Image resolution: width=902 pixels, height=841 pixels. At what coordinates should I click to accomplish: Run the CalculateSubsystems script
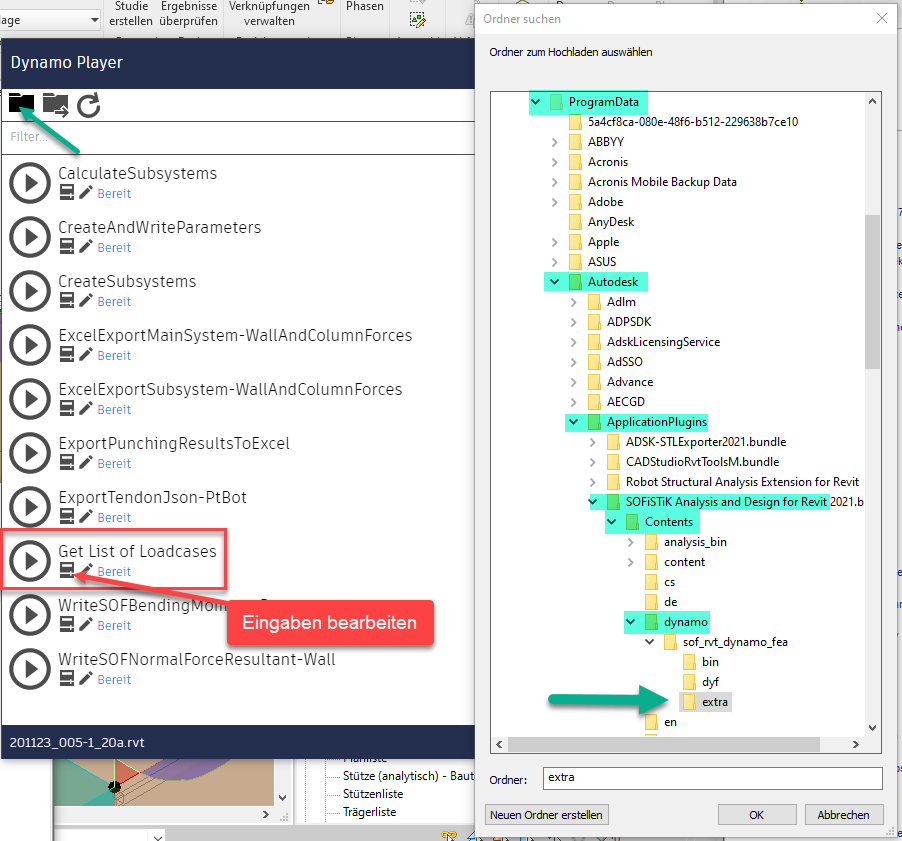click(x=31, y=183)
